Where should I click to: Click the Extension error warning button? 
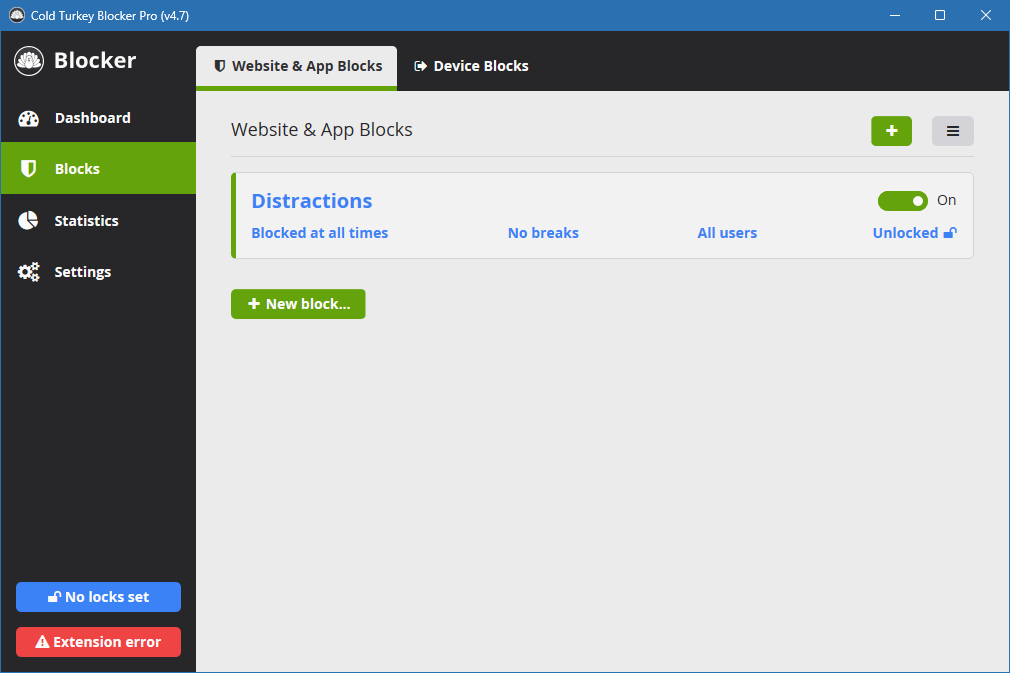coord(99,642)
